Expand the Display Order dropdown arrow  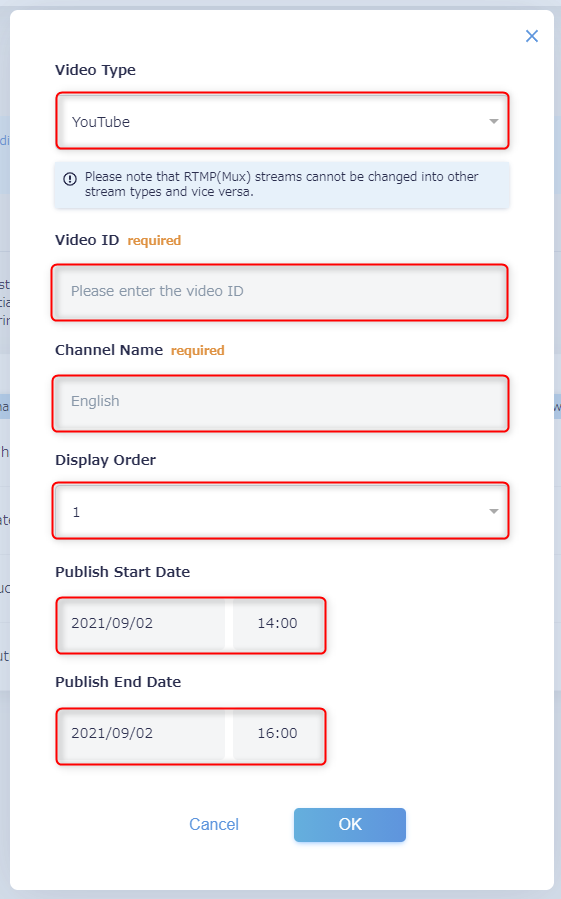[x=493, y=511]
